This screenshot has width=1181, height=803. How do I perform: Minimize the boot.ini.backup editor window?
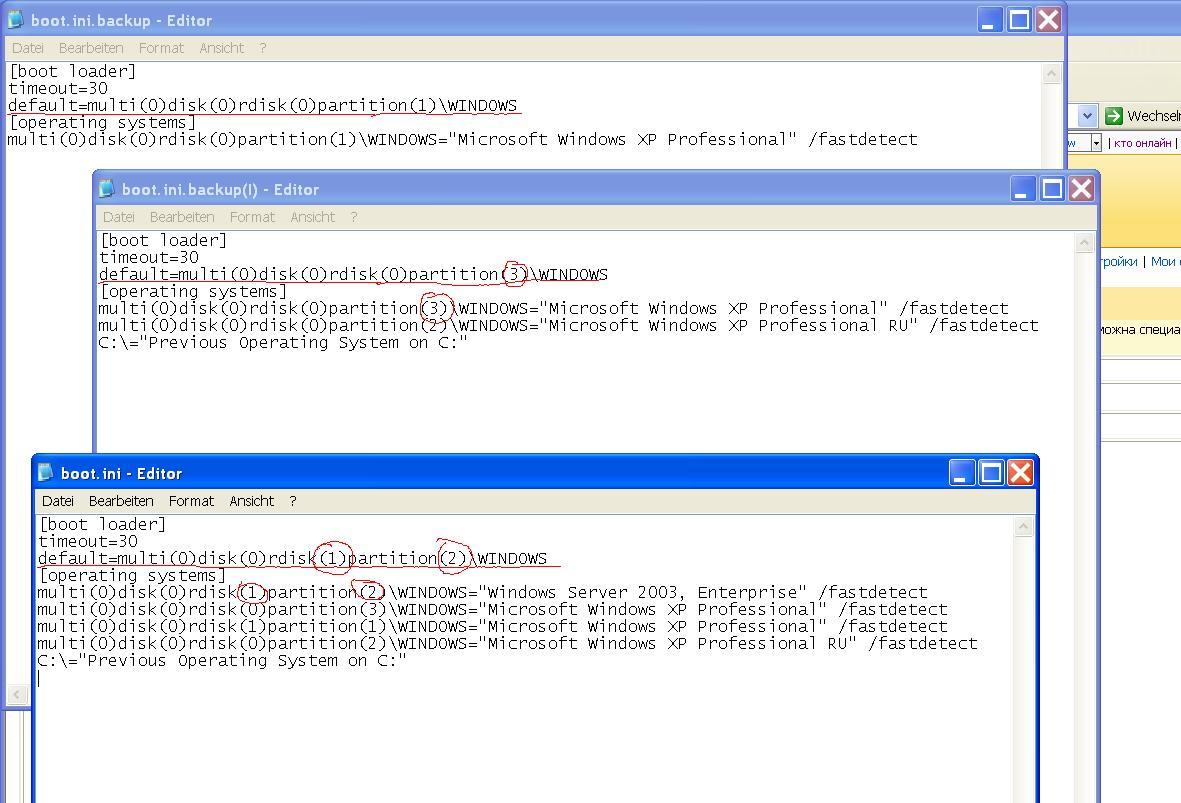[x=990, y=20]
